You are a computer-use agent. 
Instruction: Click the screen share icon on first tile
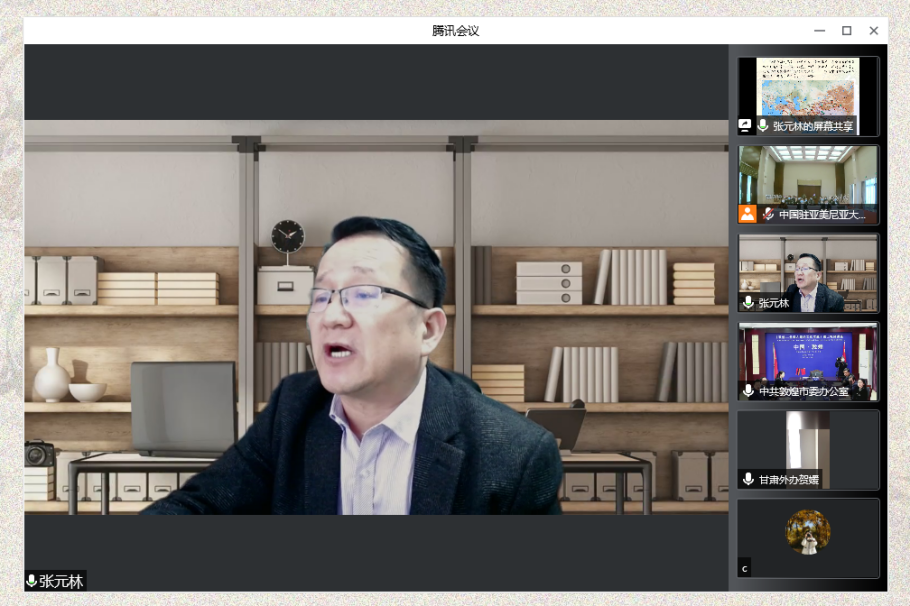click(x=746, y=126)
